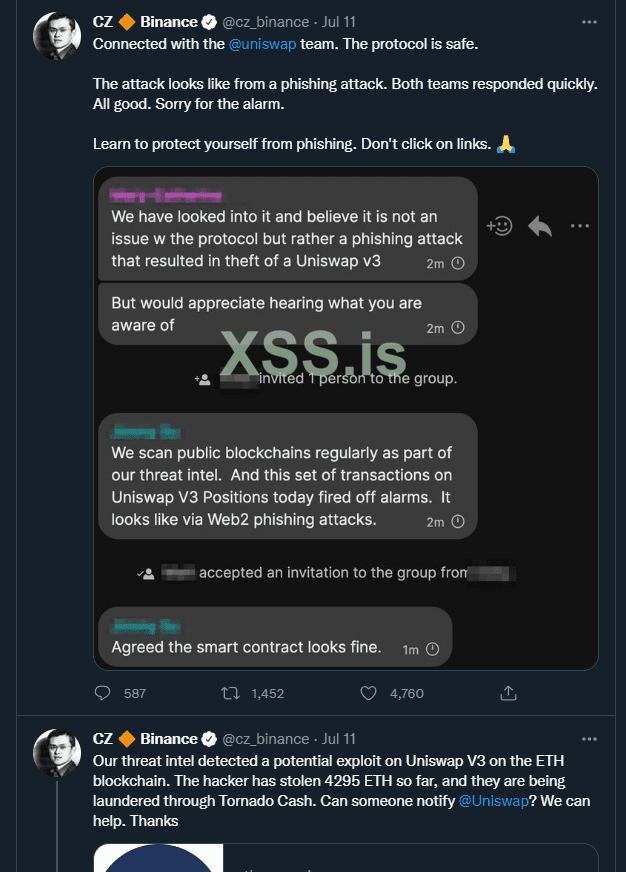Open the three-dot menu on first tweet

(x=591, y=20)
